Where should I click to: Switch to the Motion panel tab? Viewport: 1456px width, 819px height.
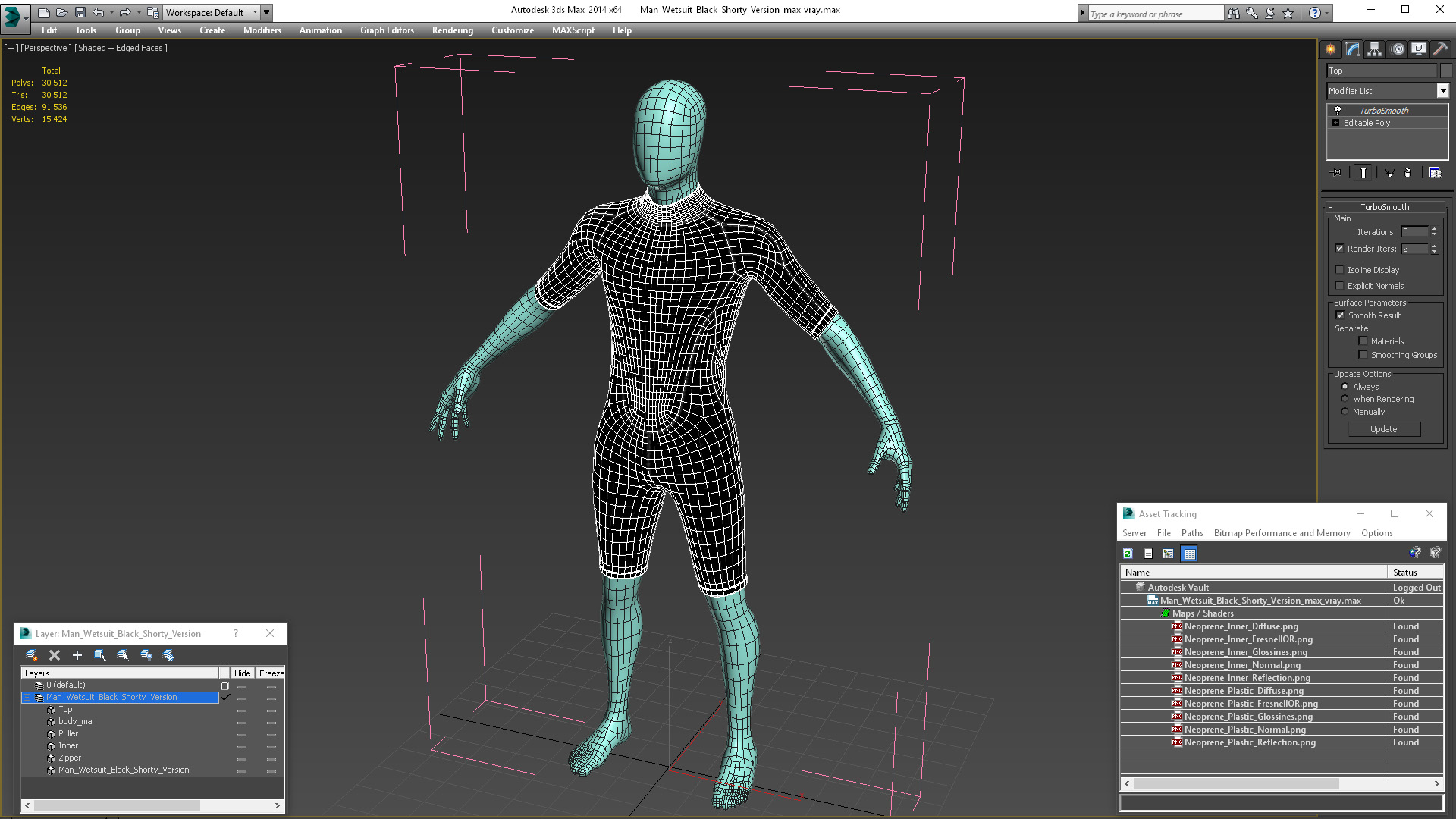tap(1397, 49)
